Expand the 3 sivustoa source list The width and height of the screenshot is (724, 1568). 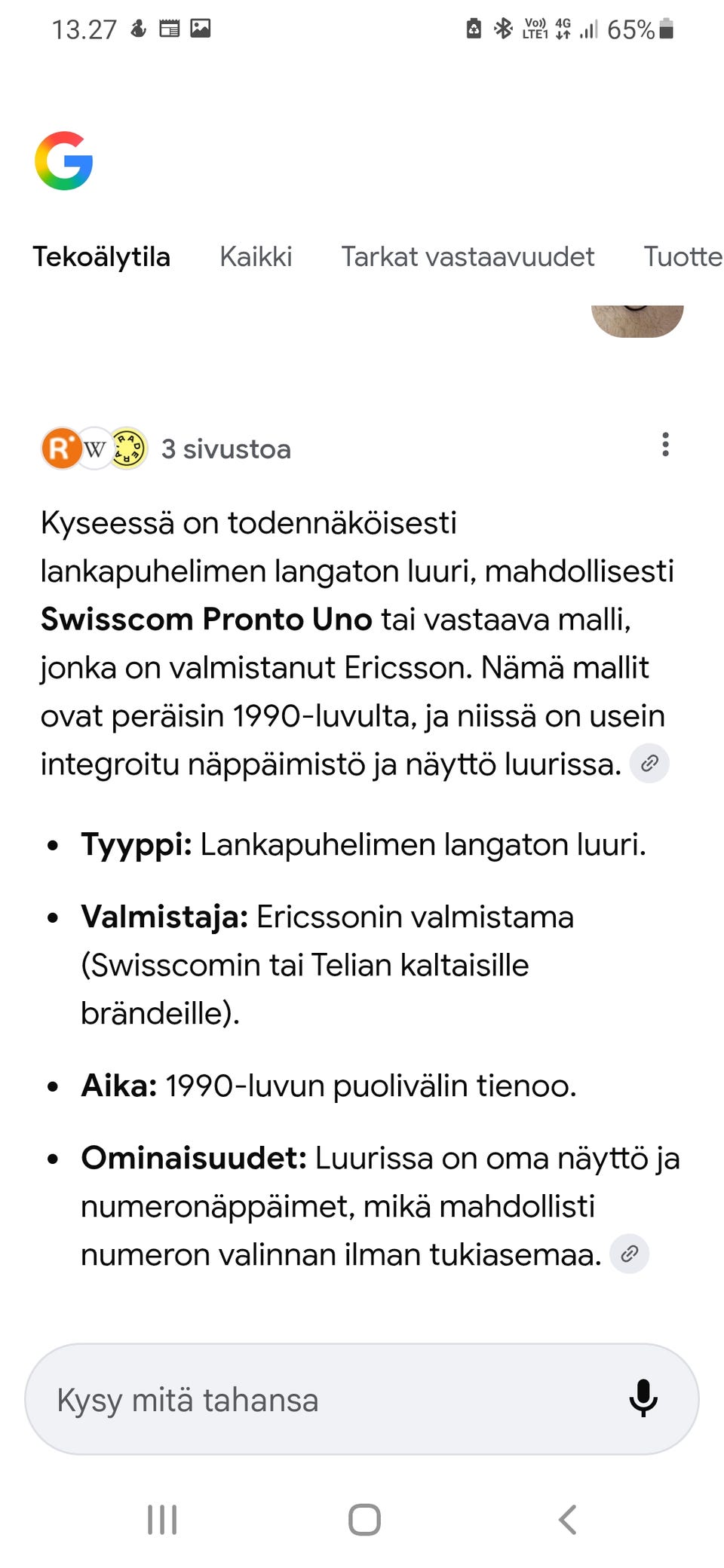(226, 449)
